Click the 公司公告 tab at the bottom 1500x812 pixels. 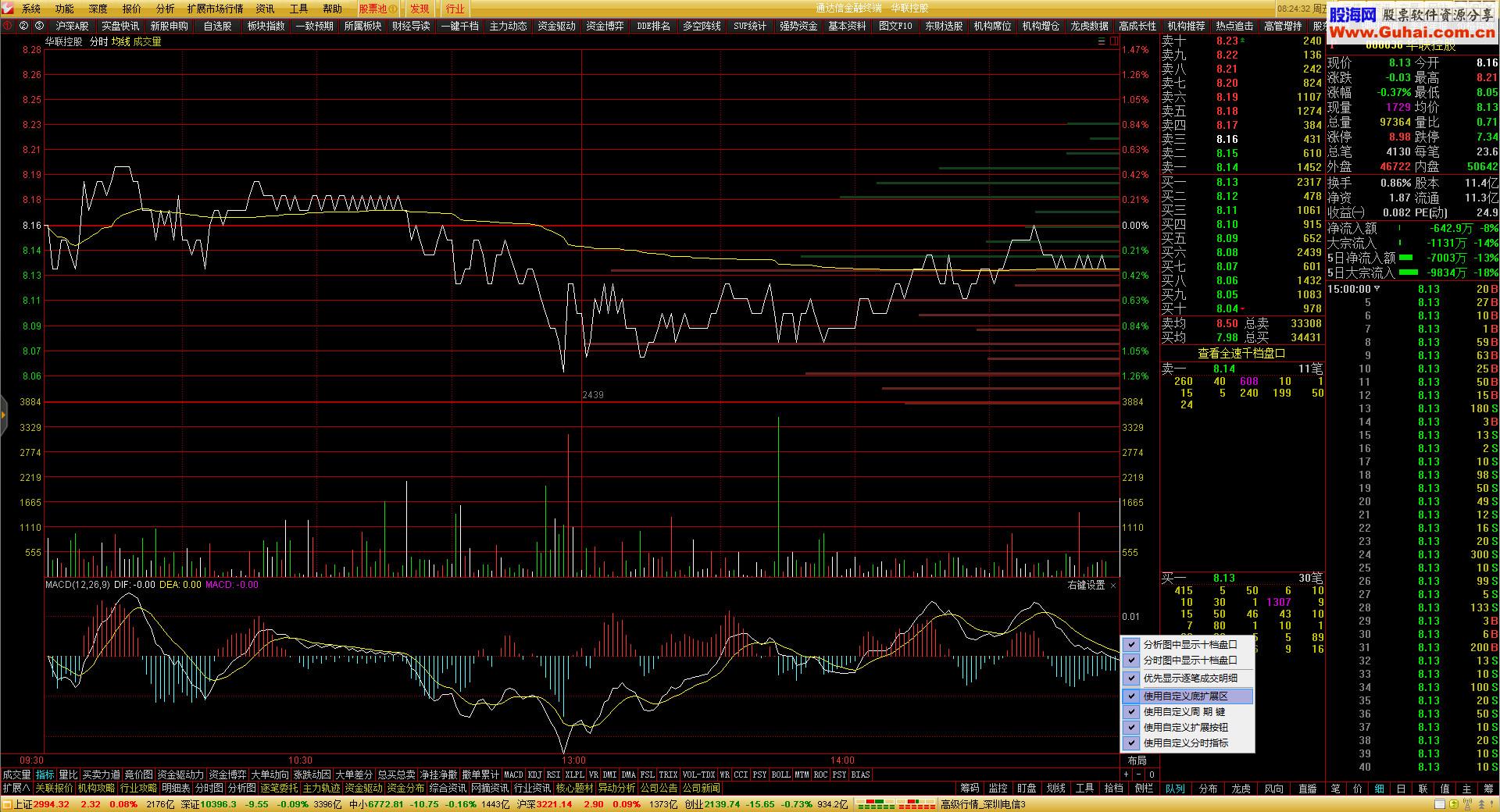point(659,789)
